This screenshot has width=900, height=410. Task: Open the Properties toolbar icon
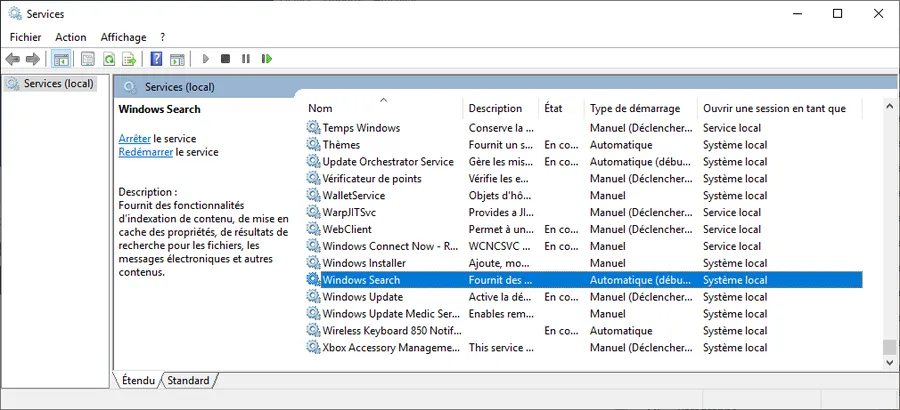coord(88,59)
